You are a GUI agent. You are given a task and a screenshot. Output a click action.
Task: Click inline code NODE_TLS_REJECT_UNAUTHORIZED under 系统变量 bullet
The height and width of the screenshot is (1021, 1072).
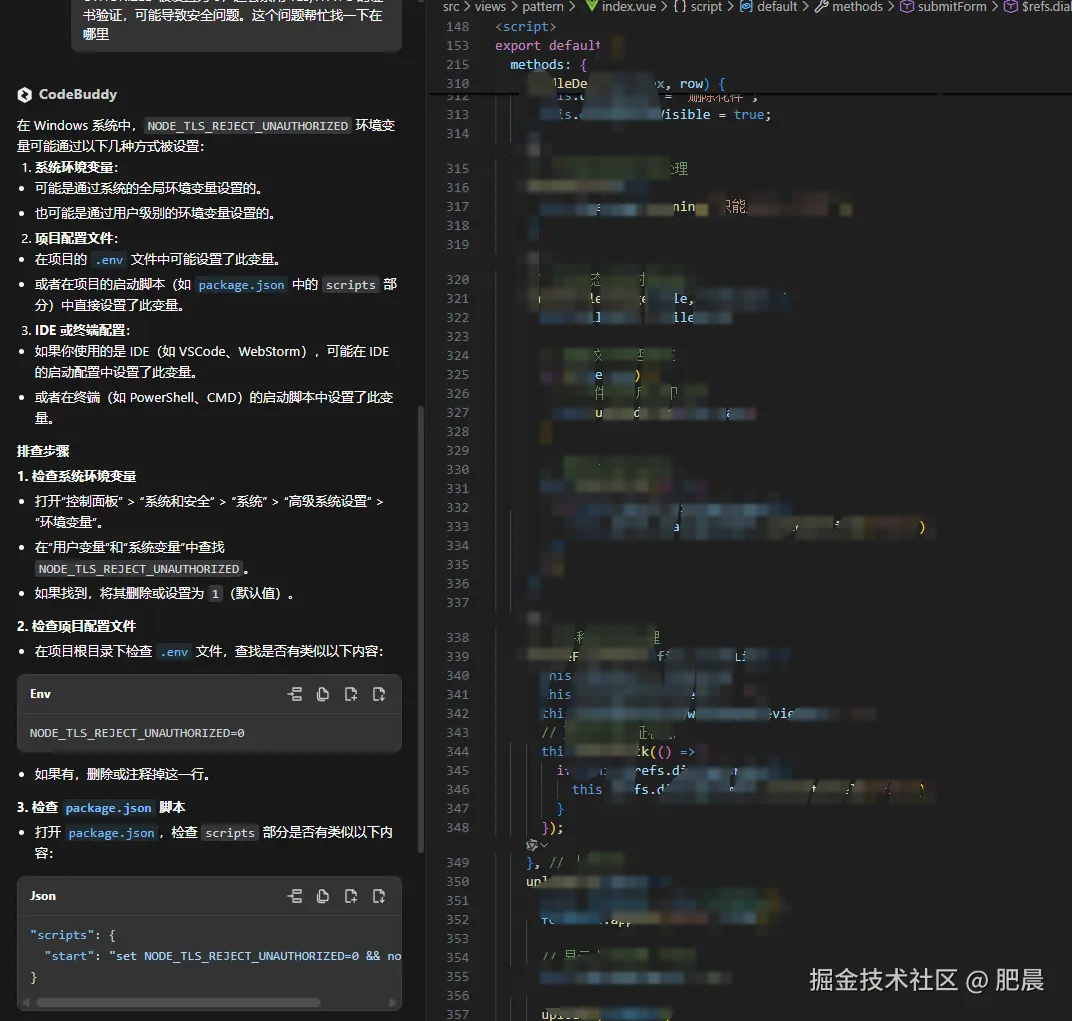click(x=139, y=569)
